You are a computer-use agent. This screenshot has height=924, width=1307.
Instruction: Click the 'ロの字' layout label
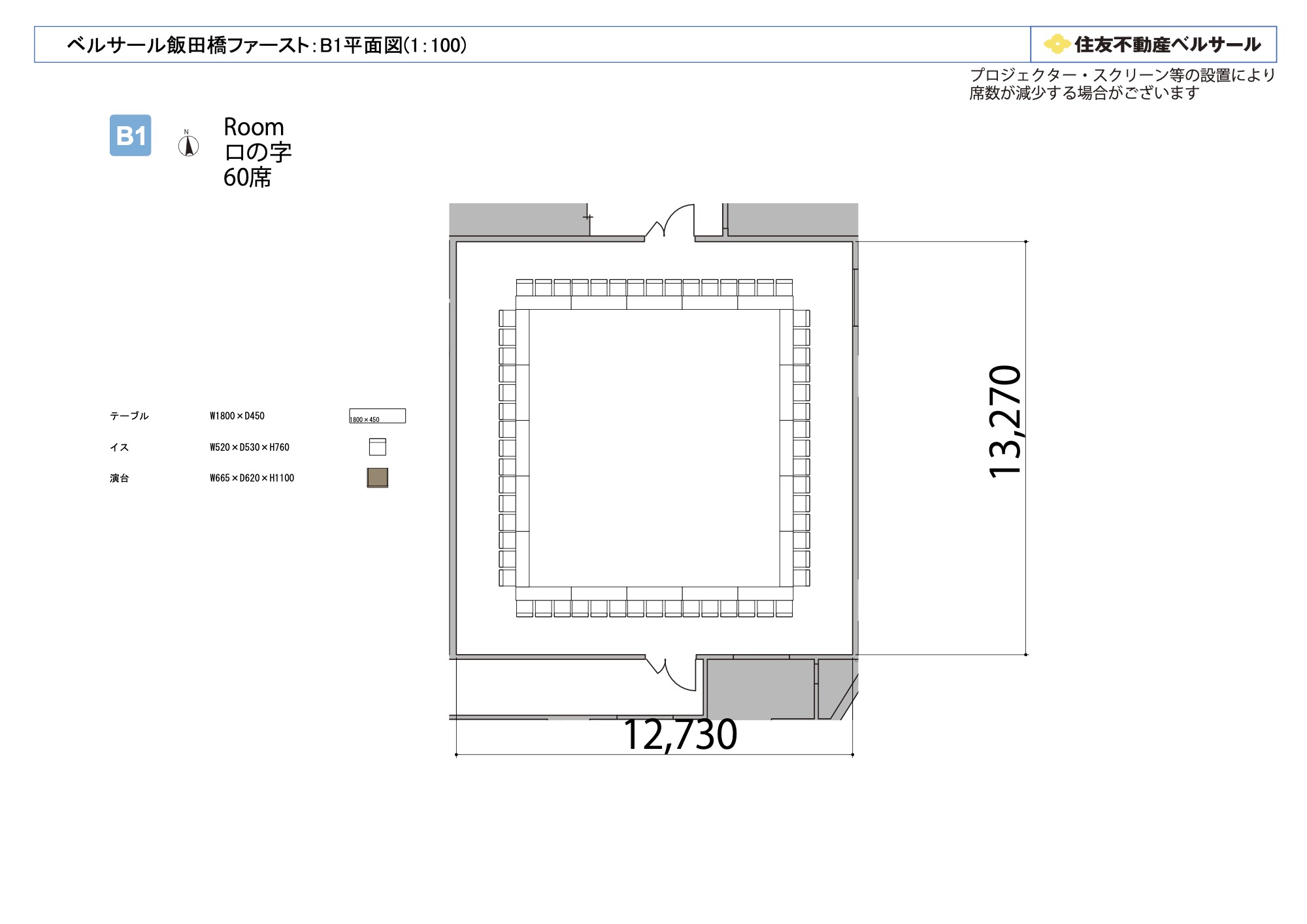(257, 152)
